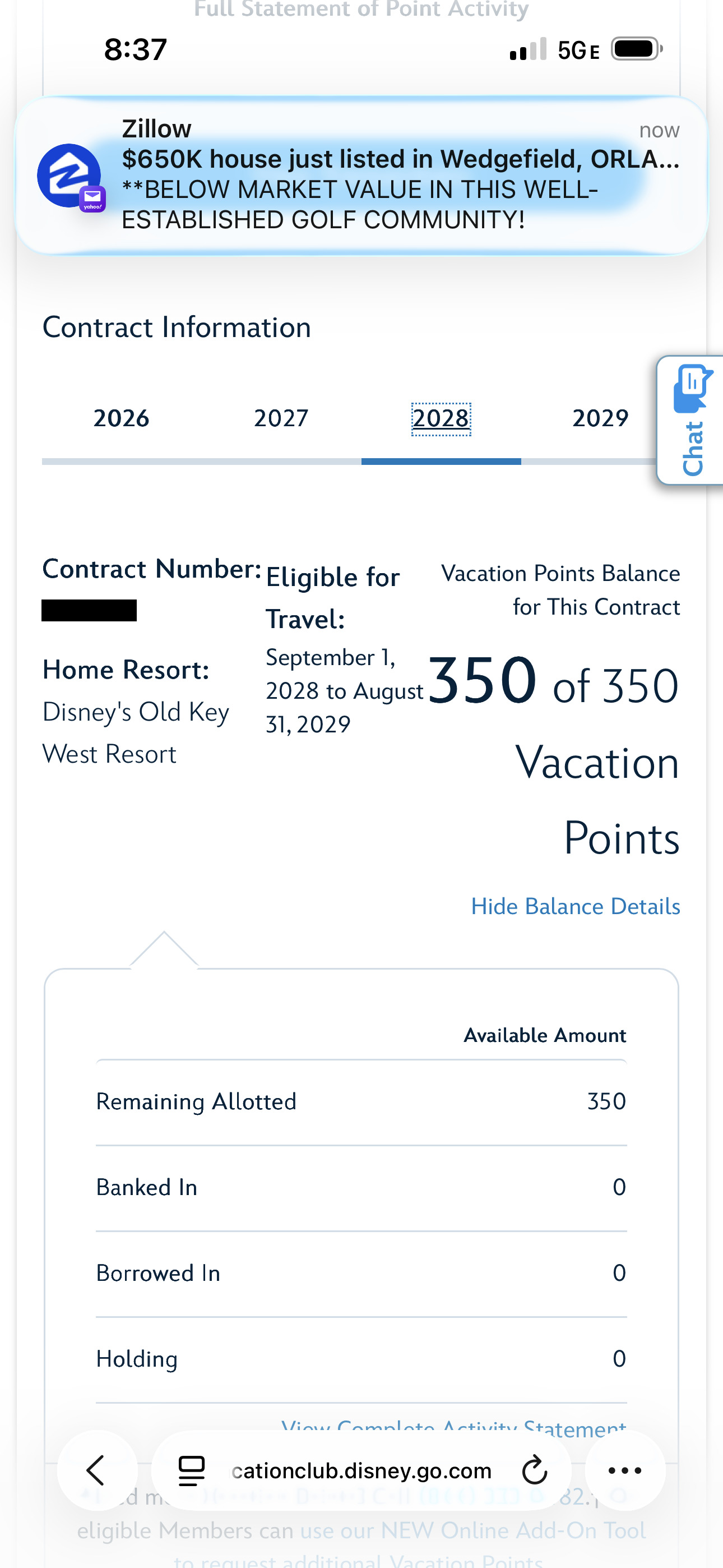Collapse details via Hide Balance Details
Image resolution: width=723 pixels, height=1568 pixels.
tap(575, 906)
